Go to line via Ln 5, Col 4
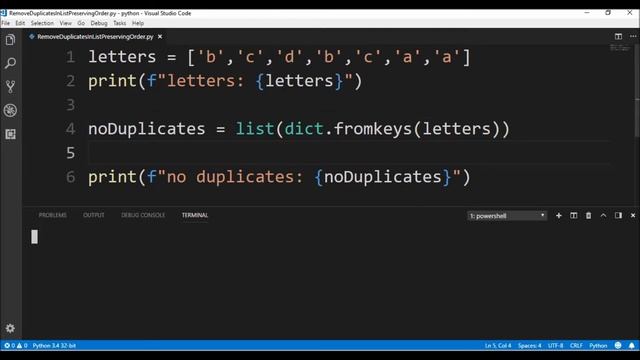 click(x=498, y=345)
